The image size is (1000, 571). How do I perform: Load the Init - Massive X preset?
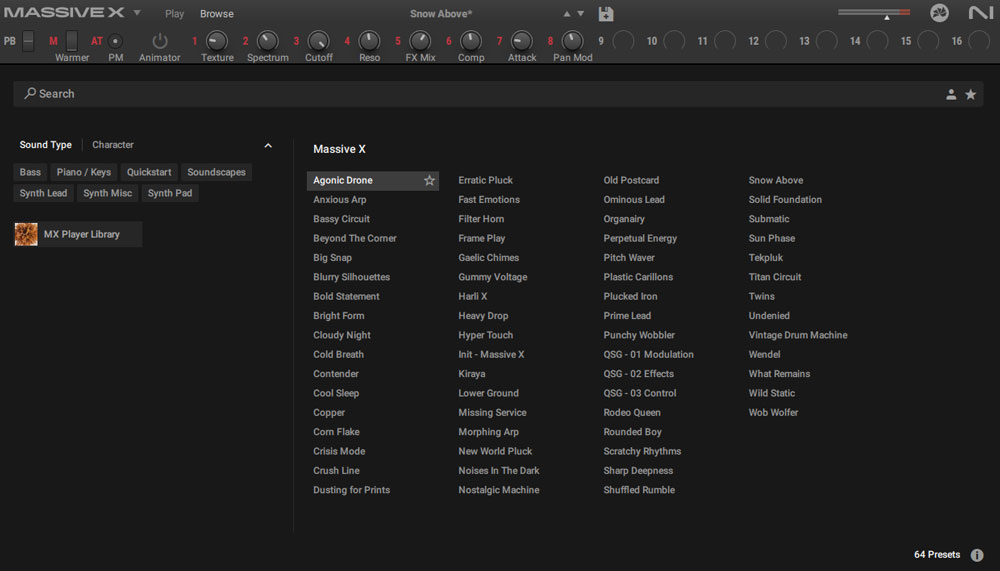491,355
